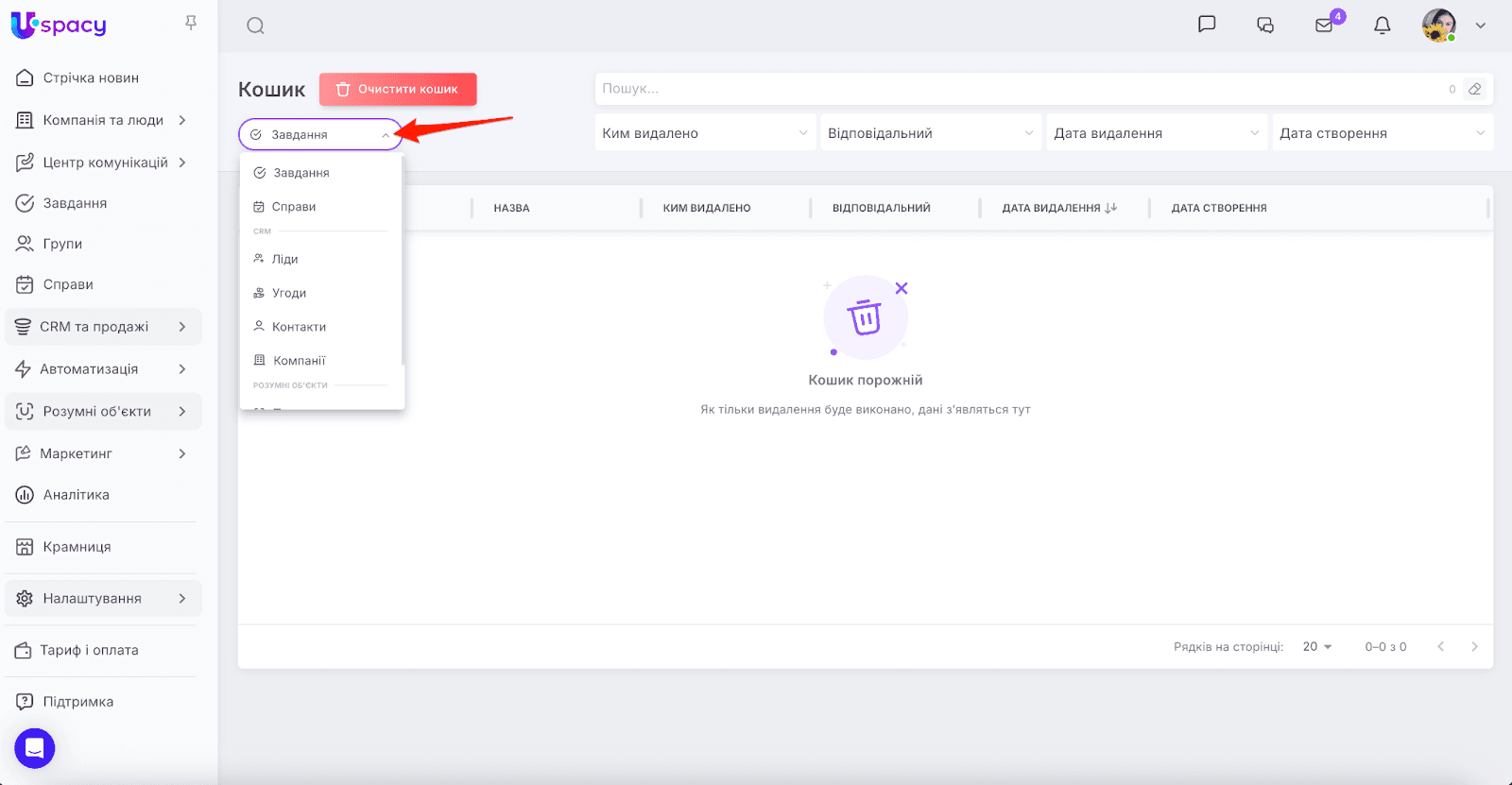
Task: Select Завдання in the dropdown list
Action: click(321, 173)
